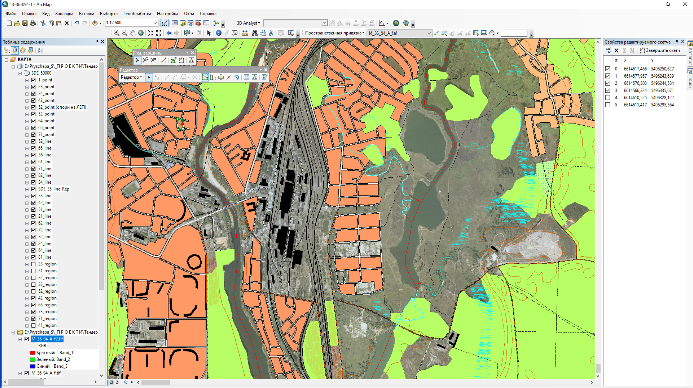Open the Attributes window from Editor toolbar
The width and height of the screenshot is (693, 388).
[x=247, y=77]
